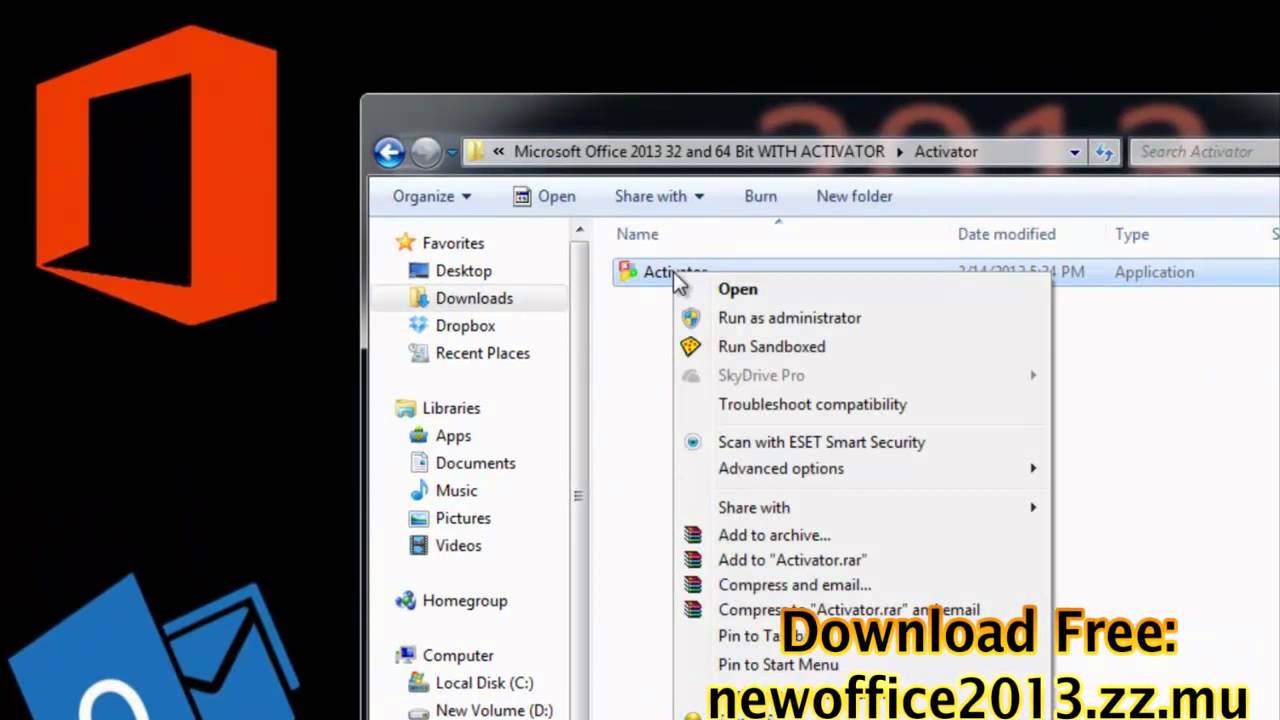Click the Favorites star icon
This screenshot has height=720, width=1280.
tap(405, 243)
